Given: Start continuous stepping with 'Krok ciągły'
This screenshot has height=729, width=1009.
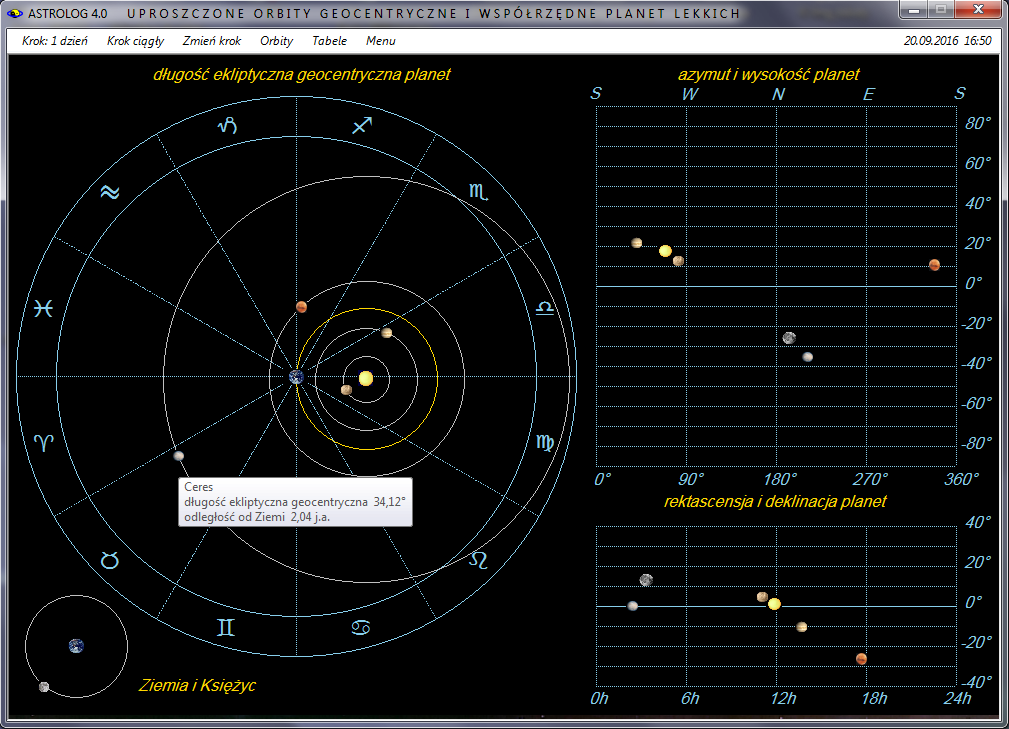Looking at the screenshot, I should [x=135, y=41].
